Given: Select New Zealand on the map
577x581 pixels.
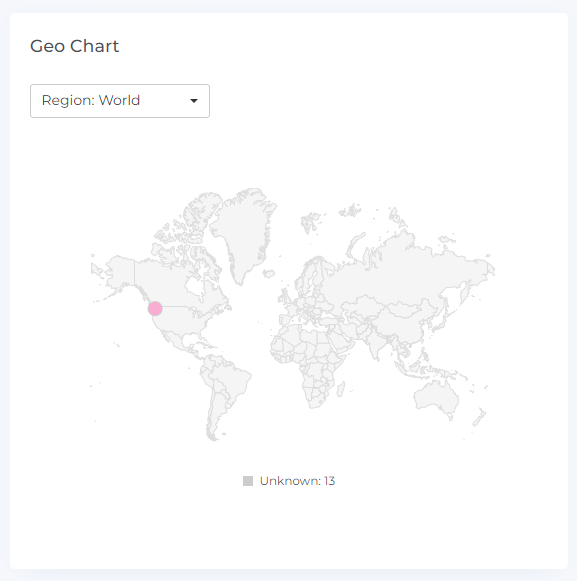Looking at the screenshot, I should [479, 417].
